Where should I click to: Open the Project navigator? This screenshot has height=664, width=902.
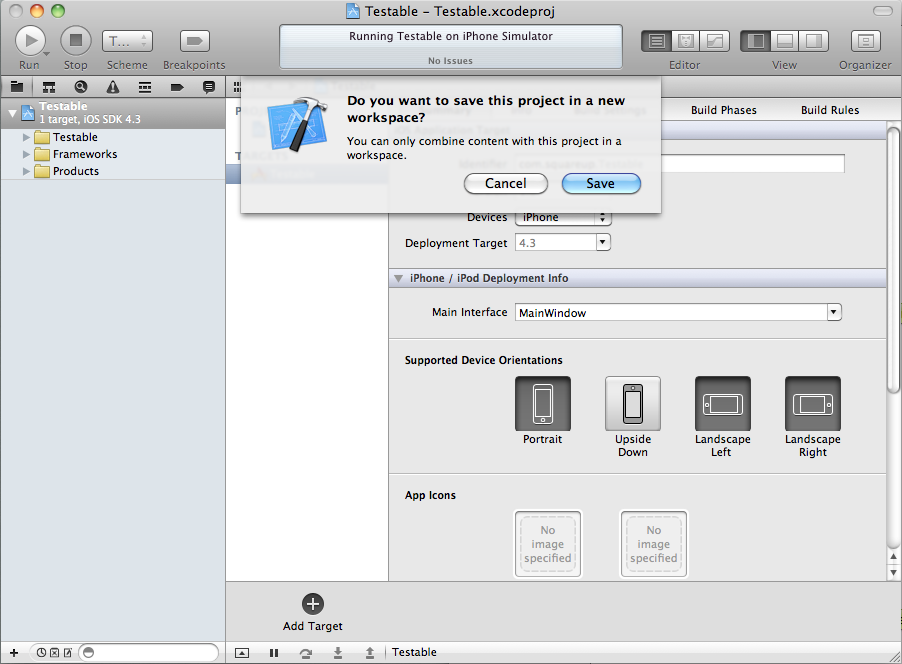pyautogui.click(x=17, y=87)
